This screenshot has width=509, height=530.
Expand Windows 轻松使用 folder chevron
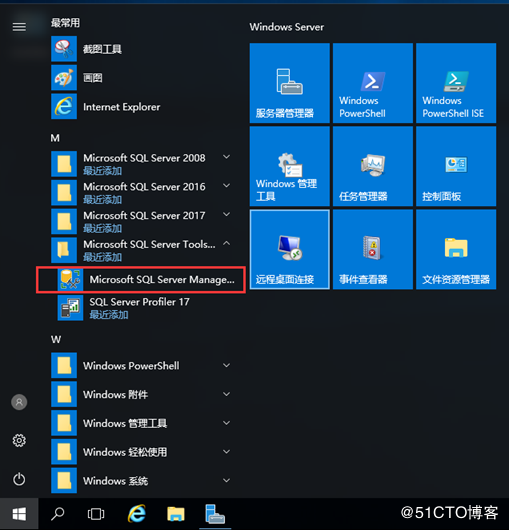tap(226, 452)
